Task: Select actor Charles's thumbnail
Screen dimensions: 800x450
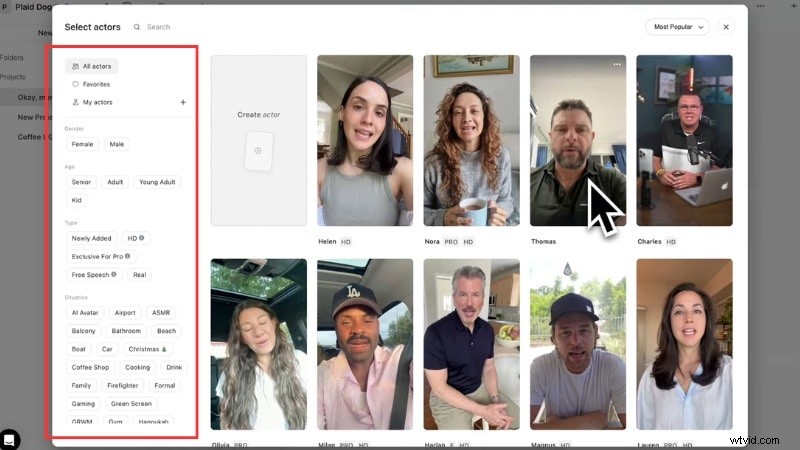Action: tap(684, 140)
